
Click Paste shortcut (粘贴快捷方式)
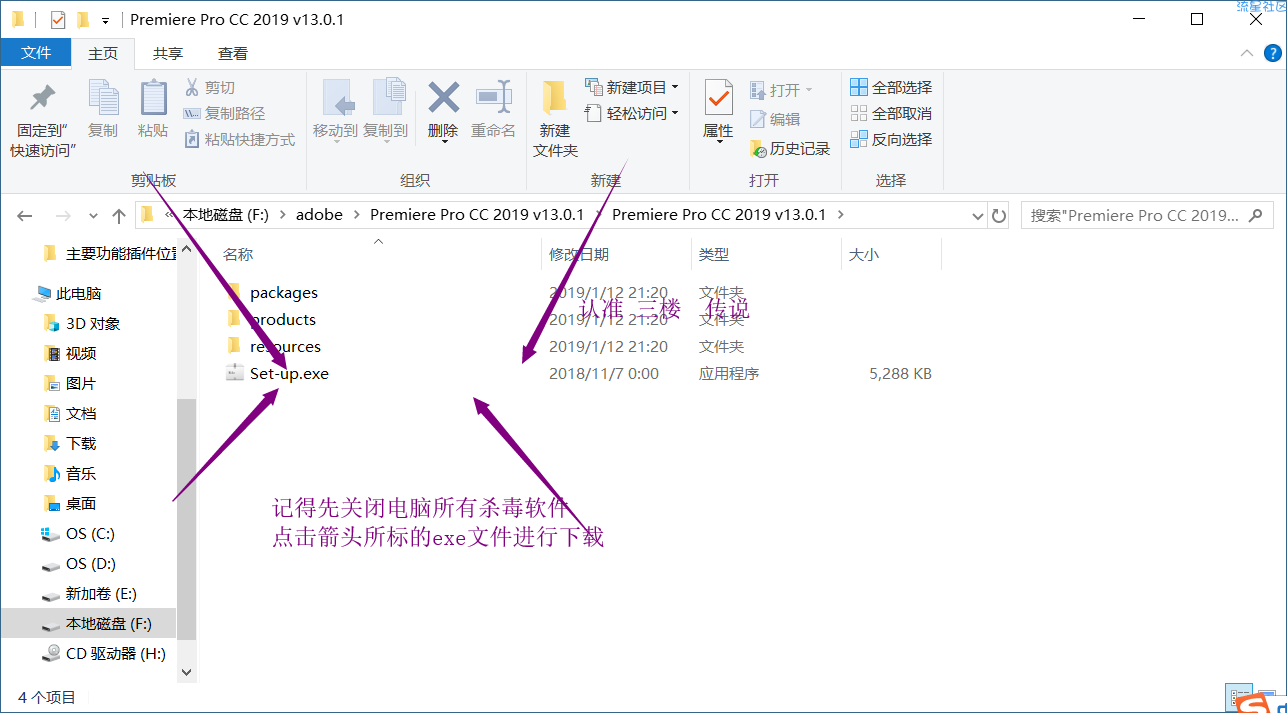click(240, 140)
